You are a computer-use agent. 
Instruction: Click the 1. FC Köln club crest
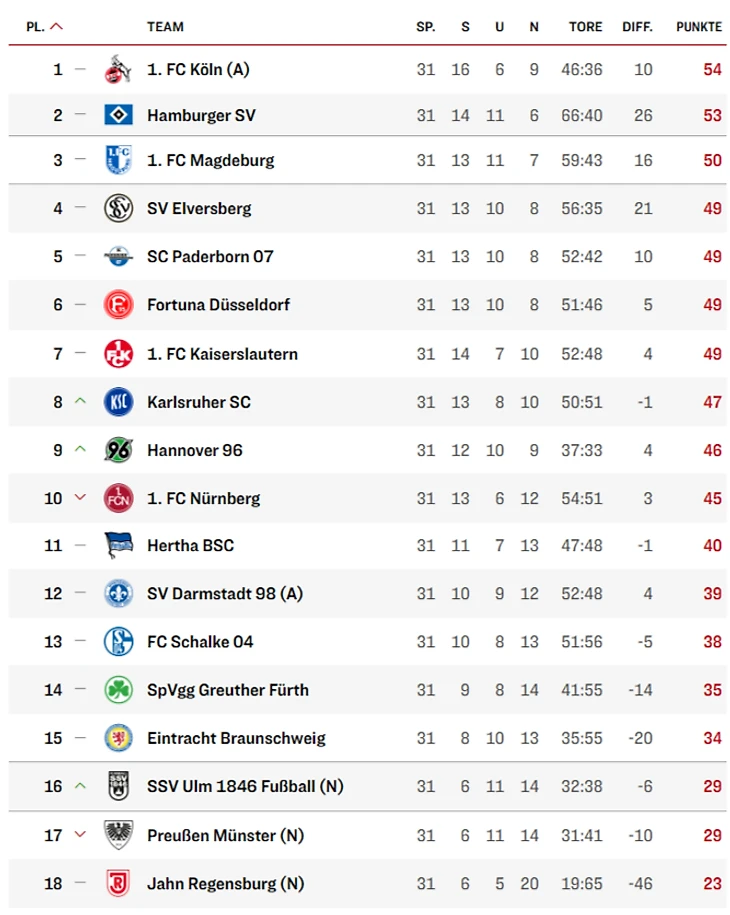point(118,70)
